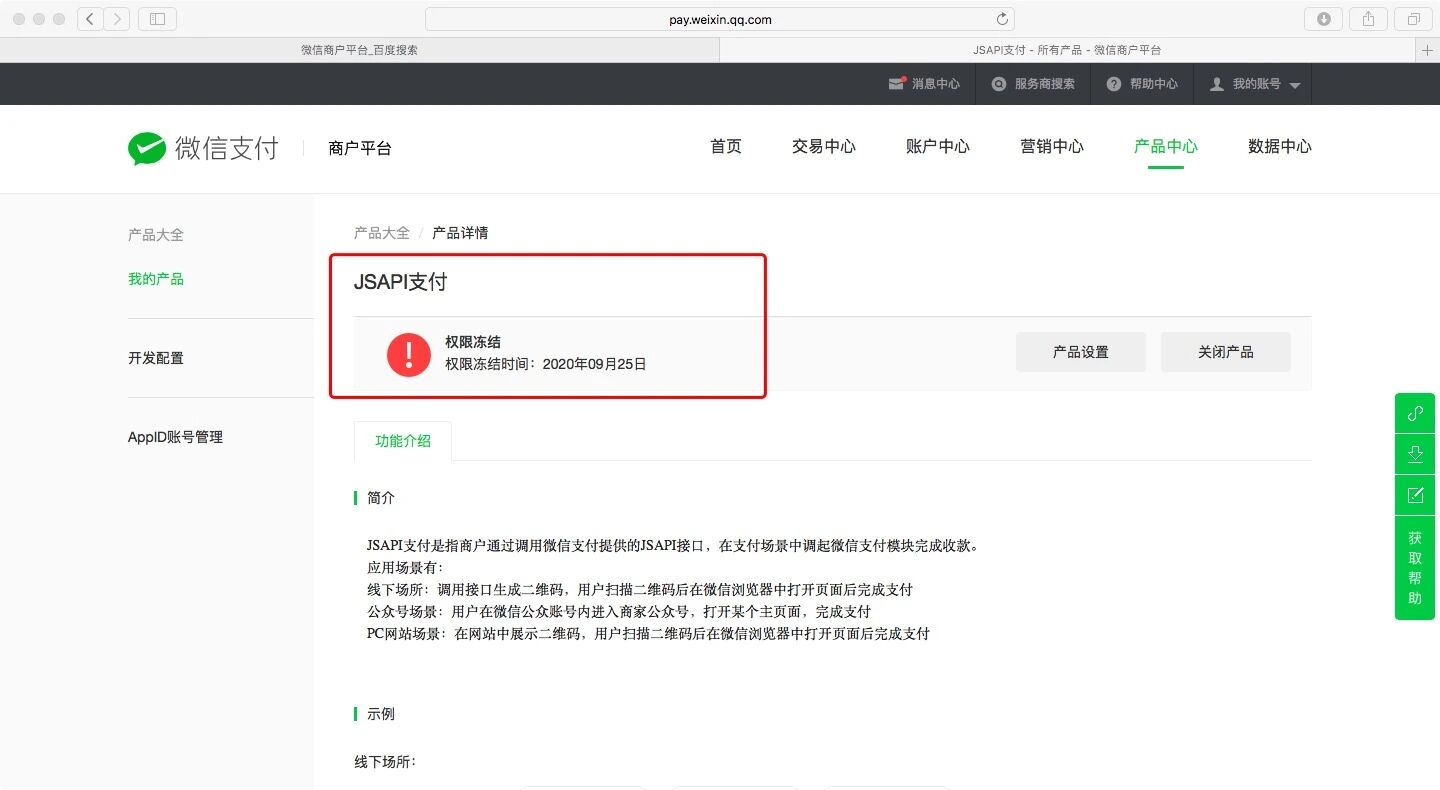Click 产品详情 in the breadcrumb
Image resolution: width=1440 pixels, height=790 pixels.
click(x=460, y=233)
